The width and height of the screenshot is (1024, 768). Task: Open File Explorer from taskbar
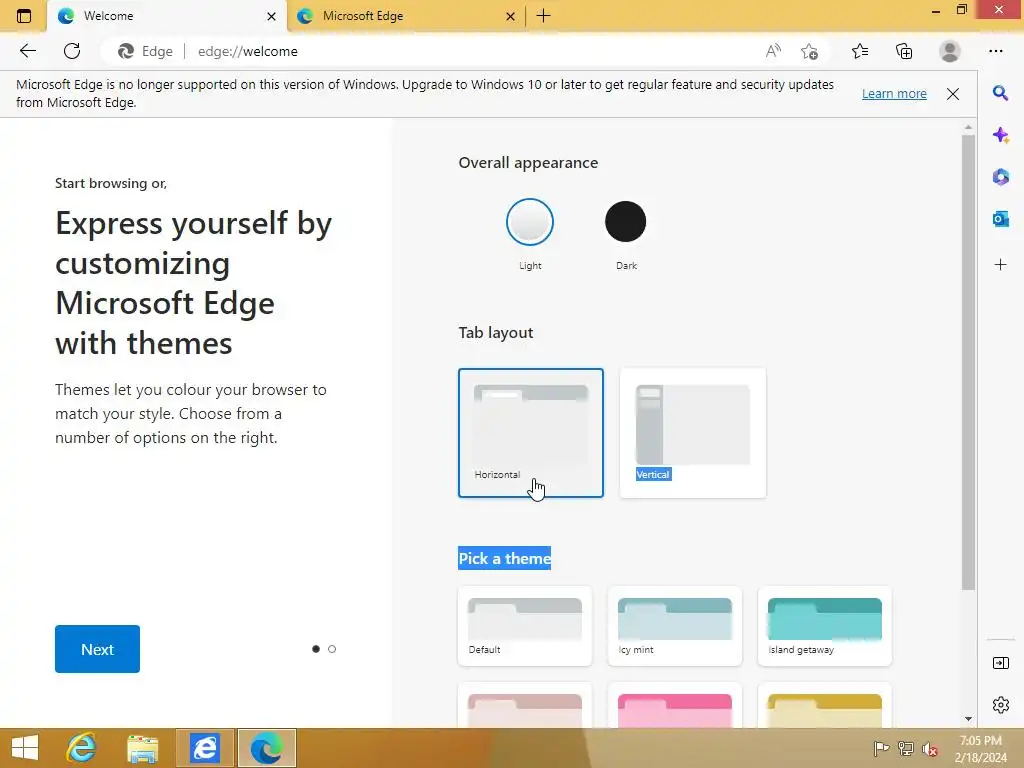(x=142, y=748)
